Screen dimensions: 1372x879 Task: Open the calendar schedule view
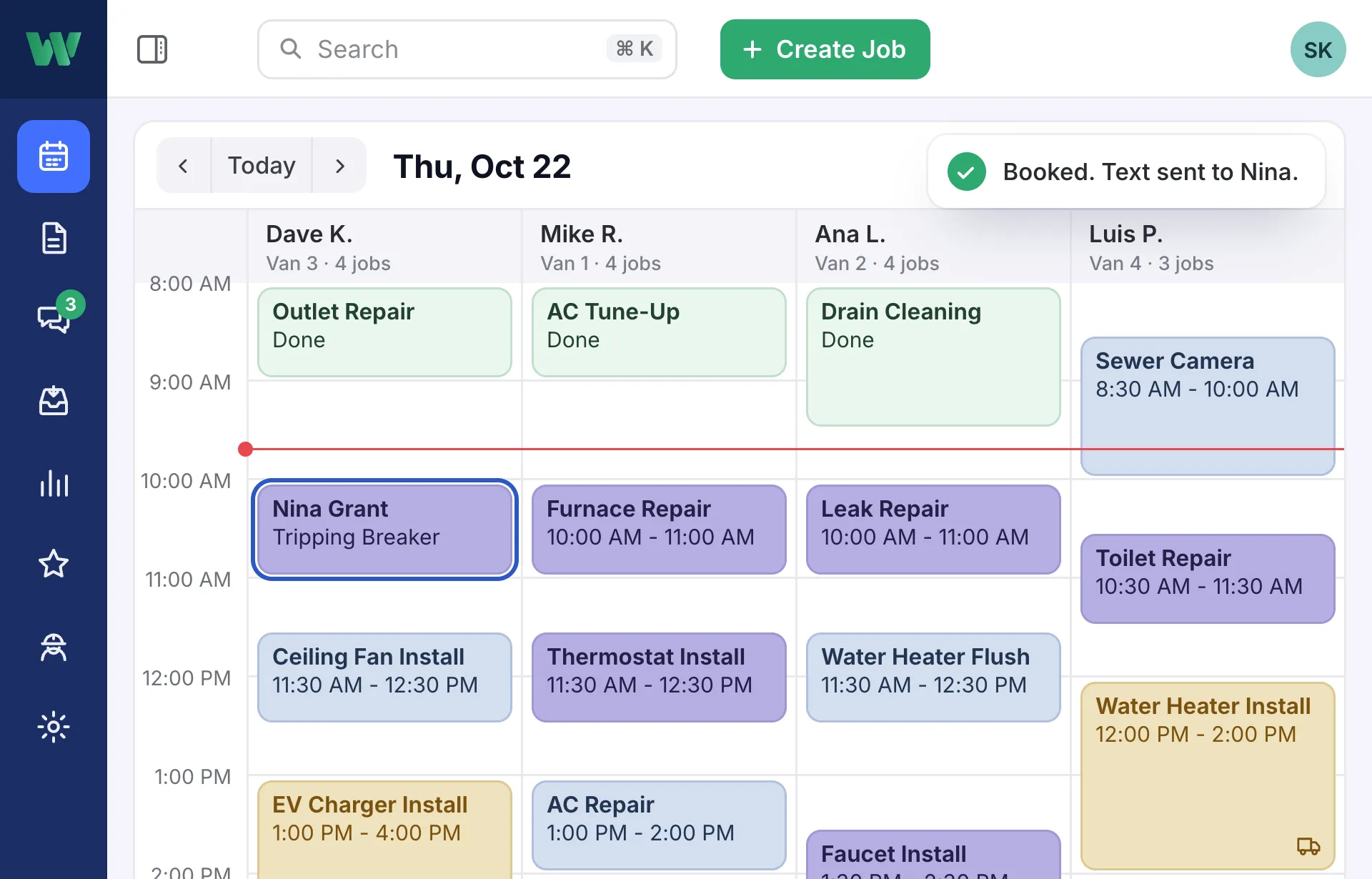[x=54, y=157]
